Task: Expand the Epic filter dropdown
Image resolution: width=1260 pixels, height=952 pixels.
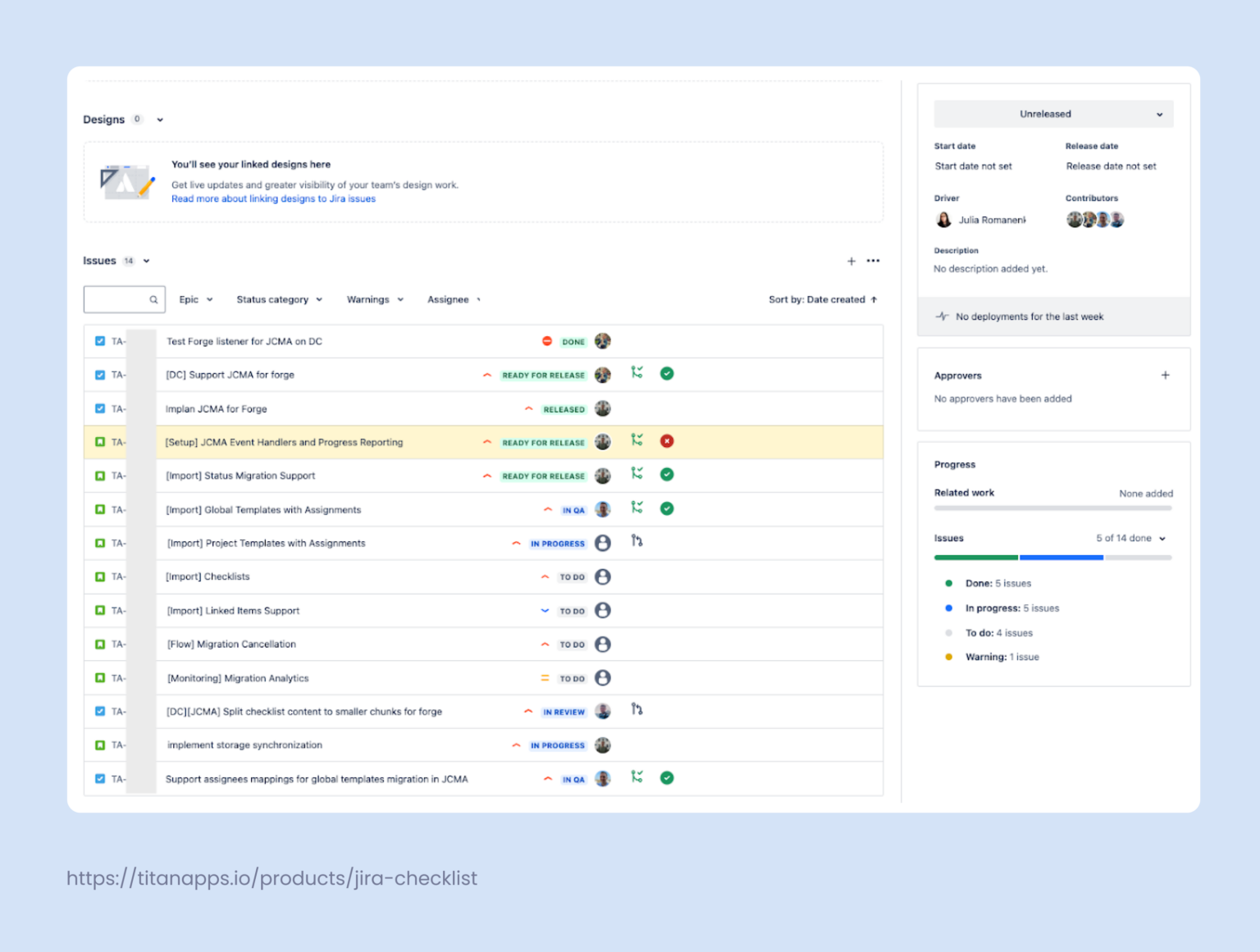Action: (196, 299)
